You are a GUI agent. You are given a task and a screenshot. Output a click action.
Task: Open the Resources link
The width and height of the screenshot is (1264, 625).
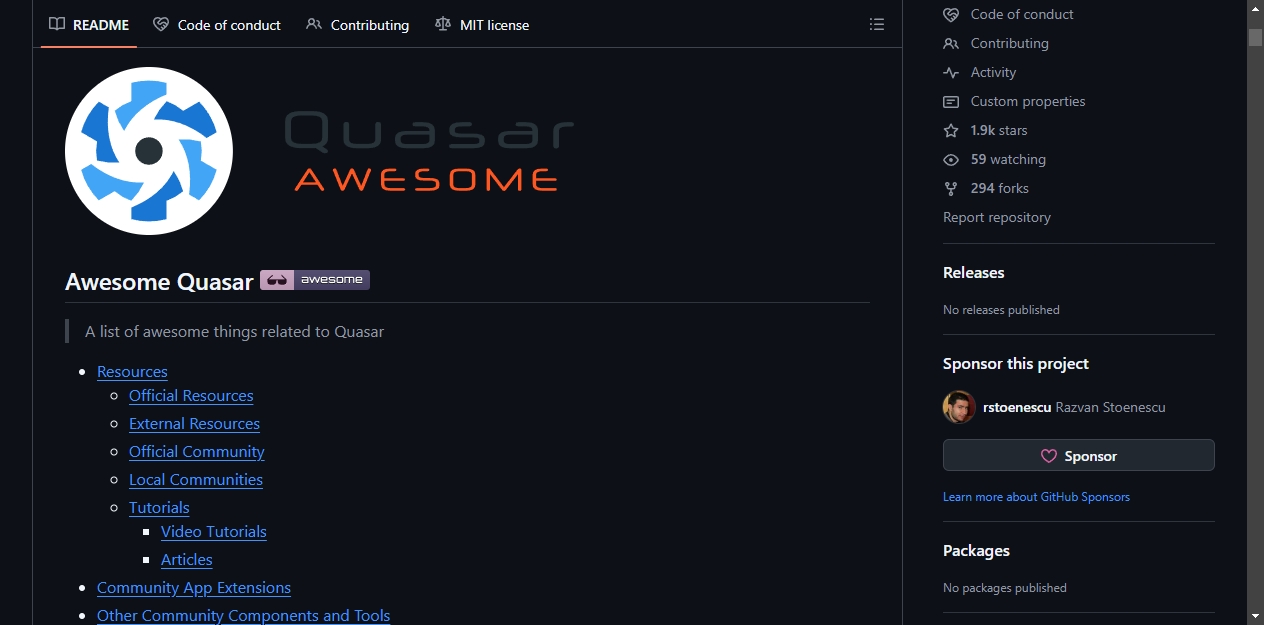coord(132,372)
